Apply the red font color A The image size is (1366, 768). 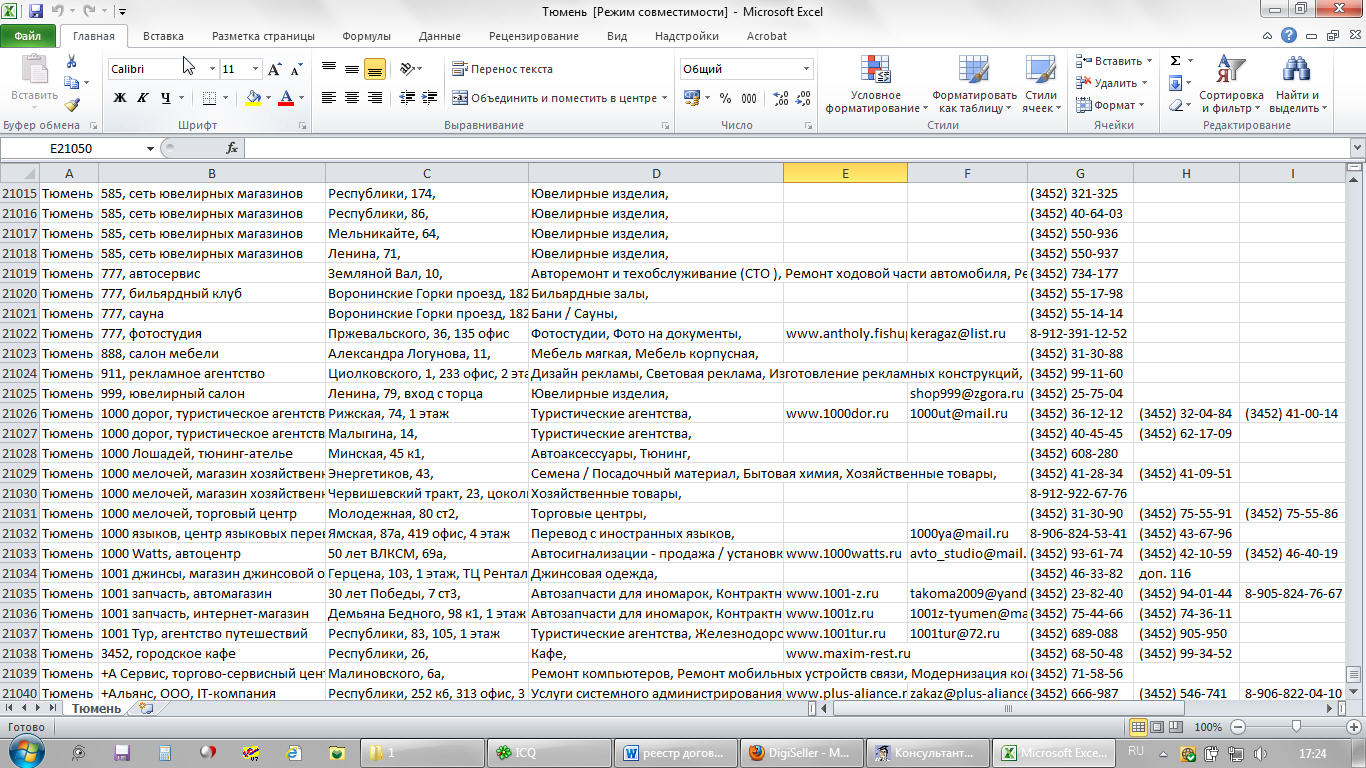click(287, 98)
